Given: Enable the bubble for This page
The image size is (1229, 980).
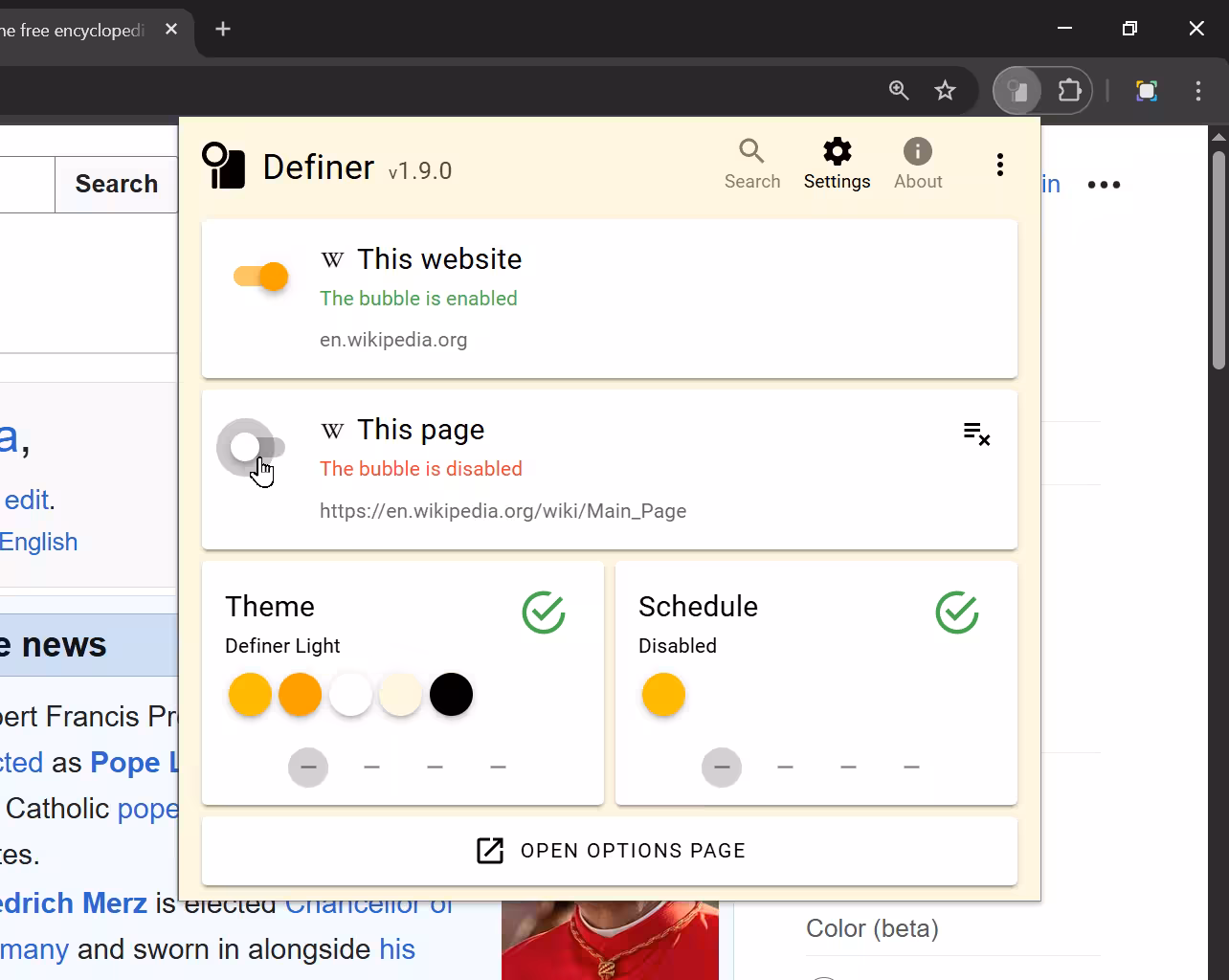Looking at the screenshot, I should 258,447.
